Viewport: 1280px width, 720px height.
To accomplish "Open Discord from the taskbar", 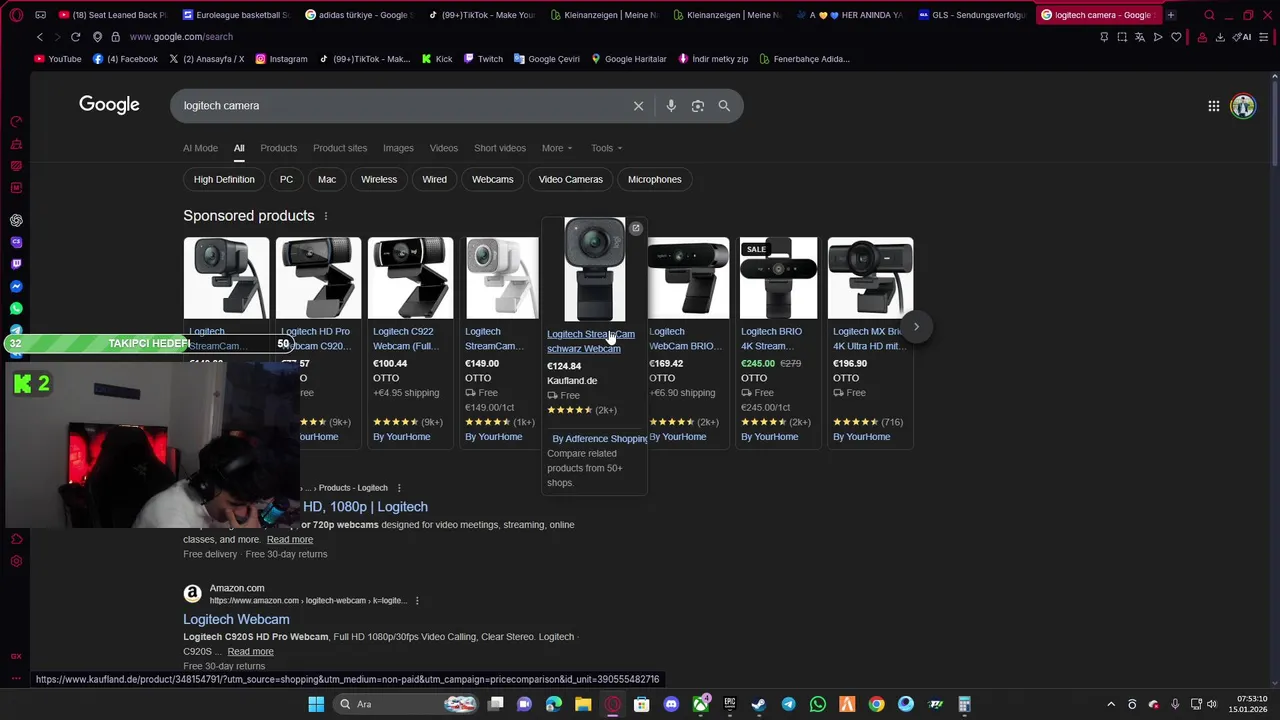I will [671, 704].
